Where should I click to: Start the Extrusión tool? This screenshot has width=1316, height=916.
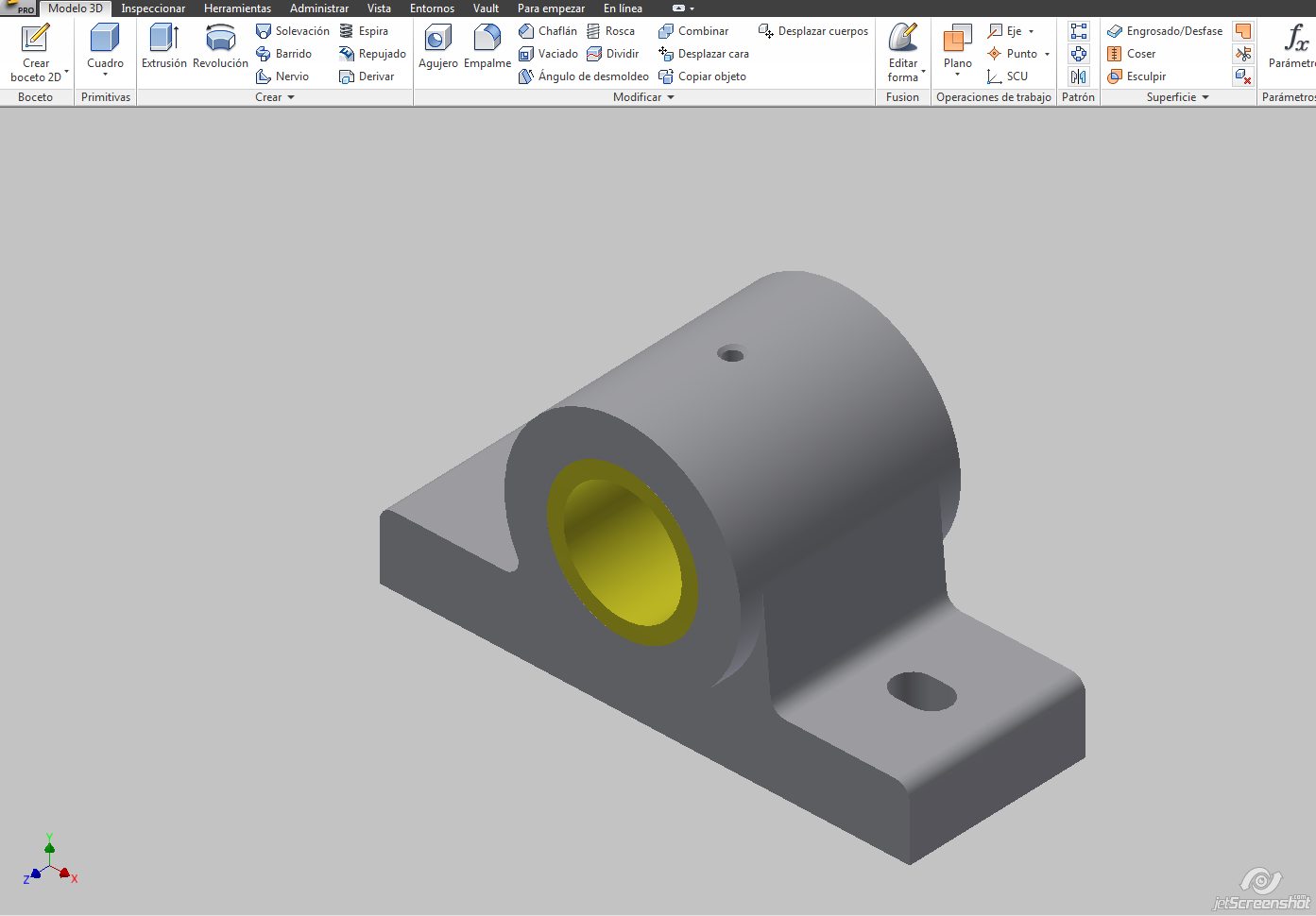[x=164, y=47]
